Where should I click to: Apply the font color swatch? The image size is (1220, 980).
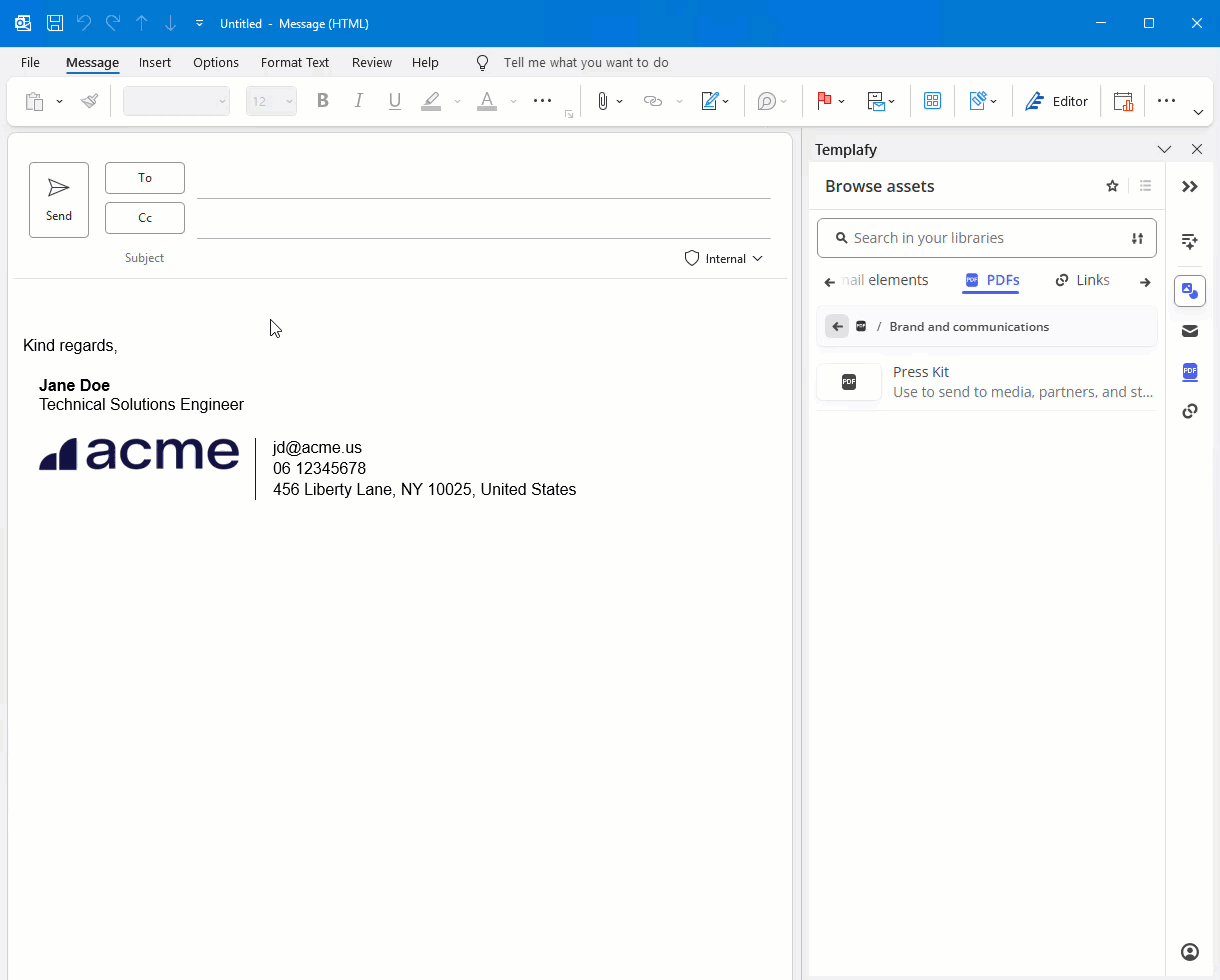tap(487, 101)
